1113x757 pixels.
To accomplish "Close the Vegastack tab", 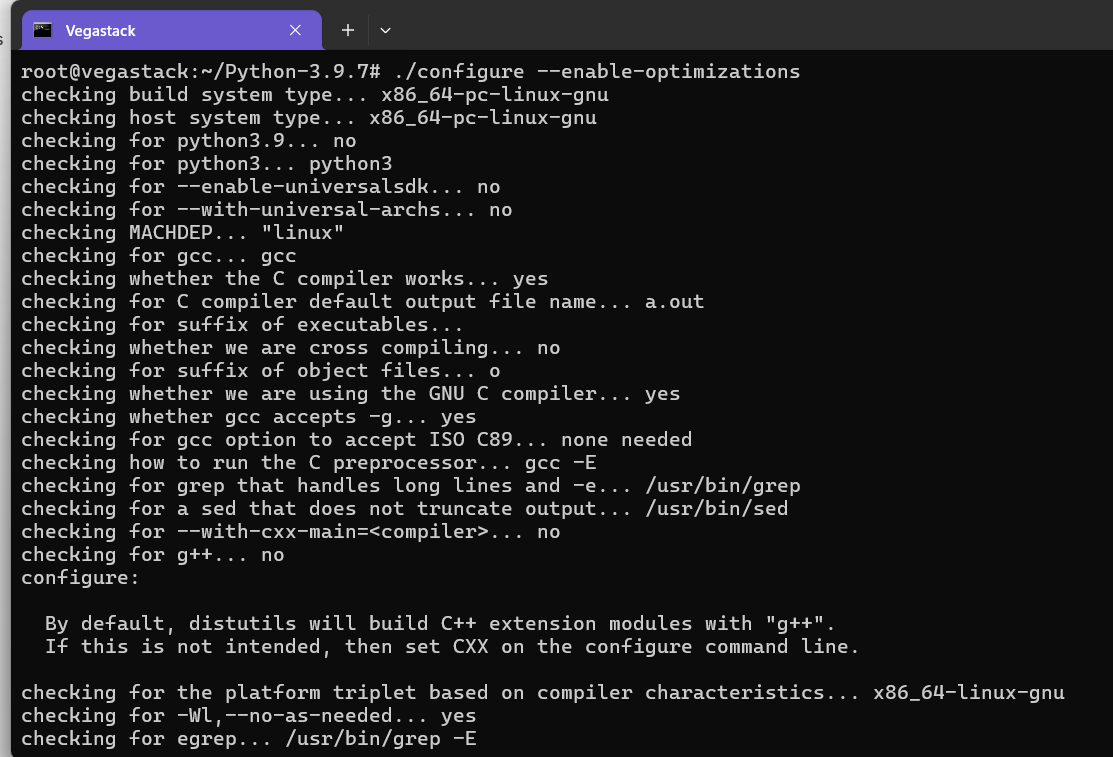I will [x=295, y=30].
